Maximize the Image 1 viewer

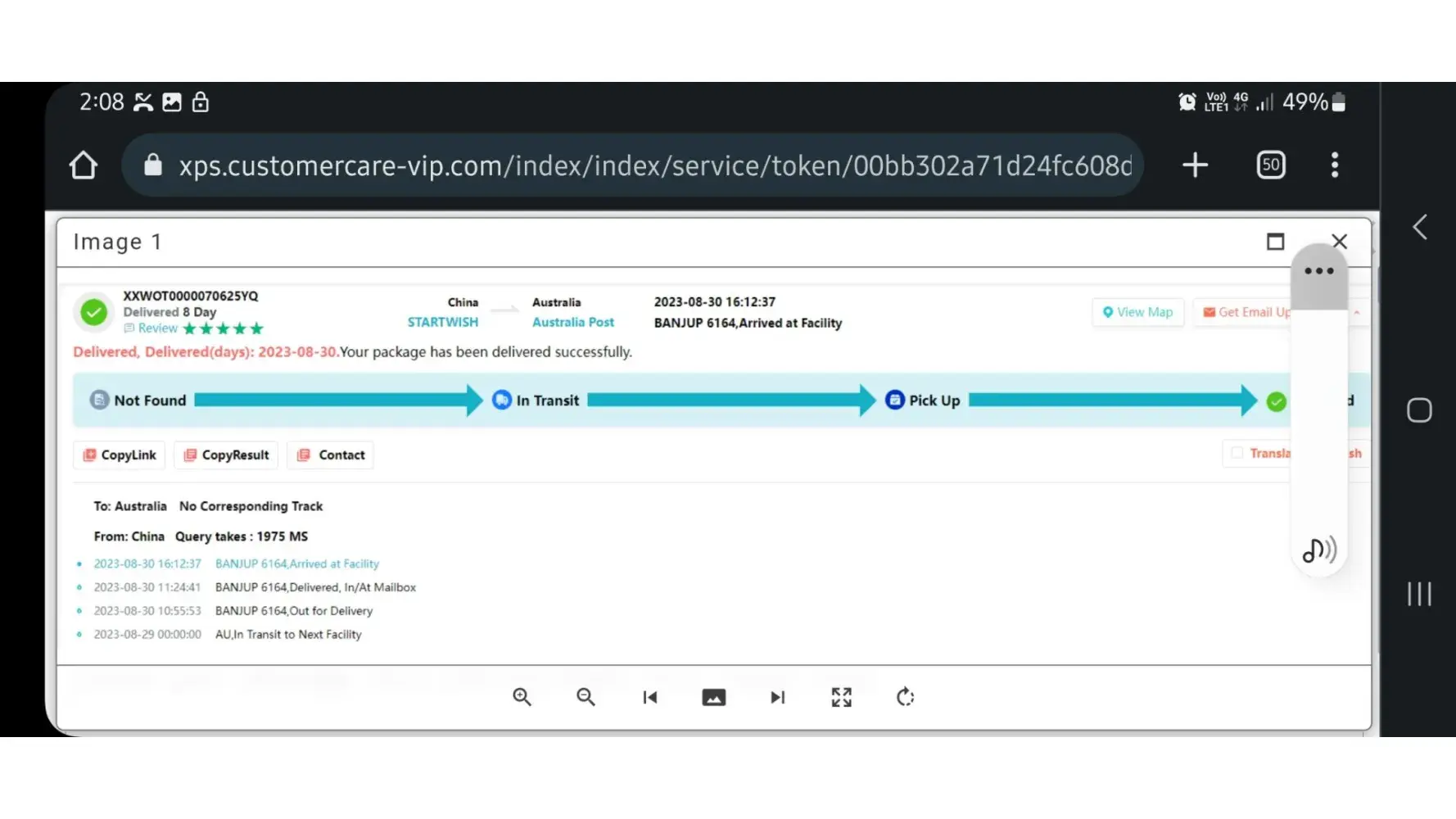coord(1275,242)
